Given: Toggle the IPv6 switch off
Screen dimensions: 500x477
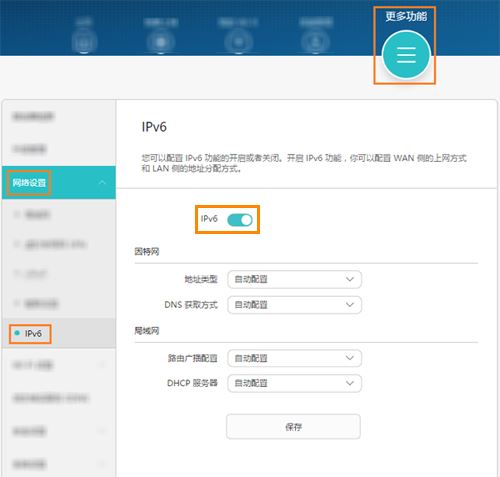Looking at the screenshot, I should pyautogui.click(x=240, y=220).
